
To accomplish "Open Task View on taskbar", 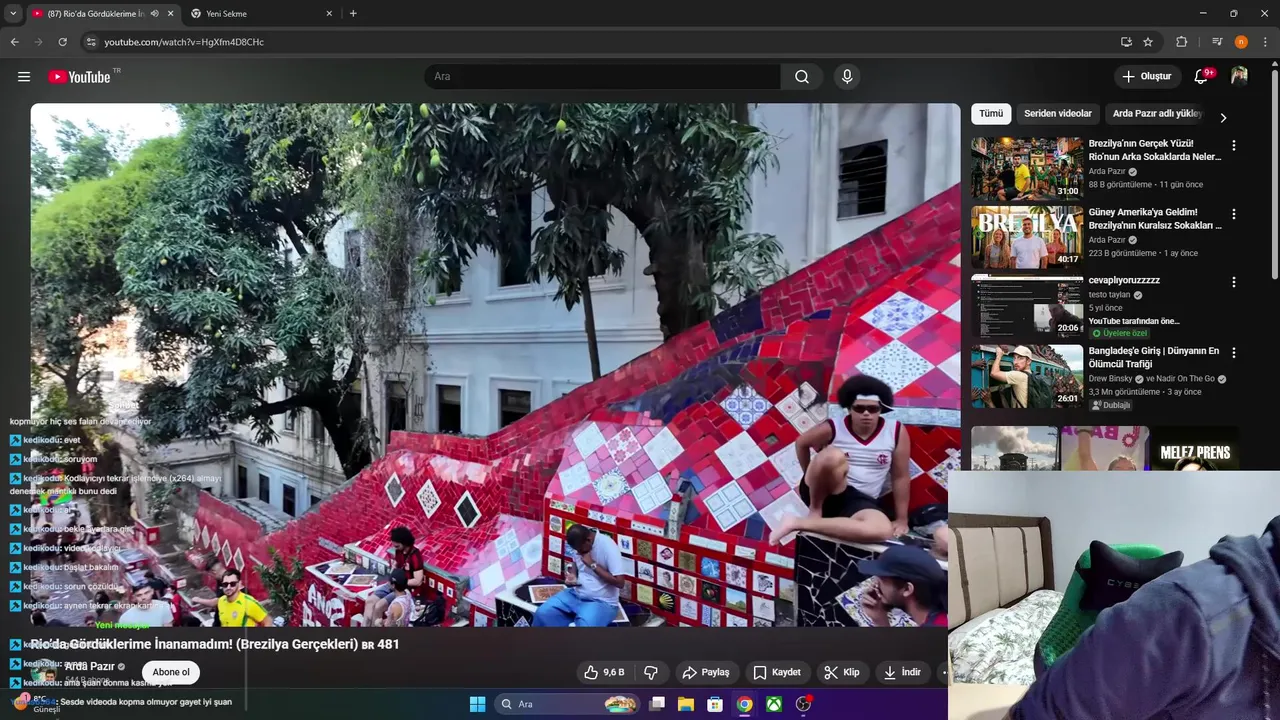I will 657,704.
